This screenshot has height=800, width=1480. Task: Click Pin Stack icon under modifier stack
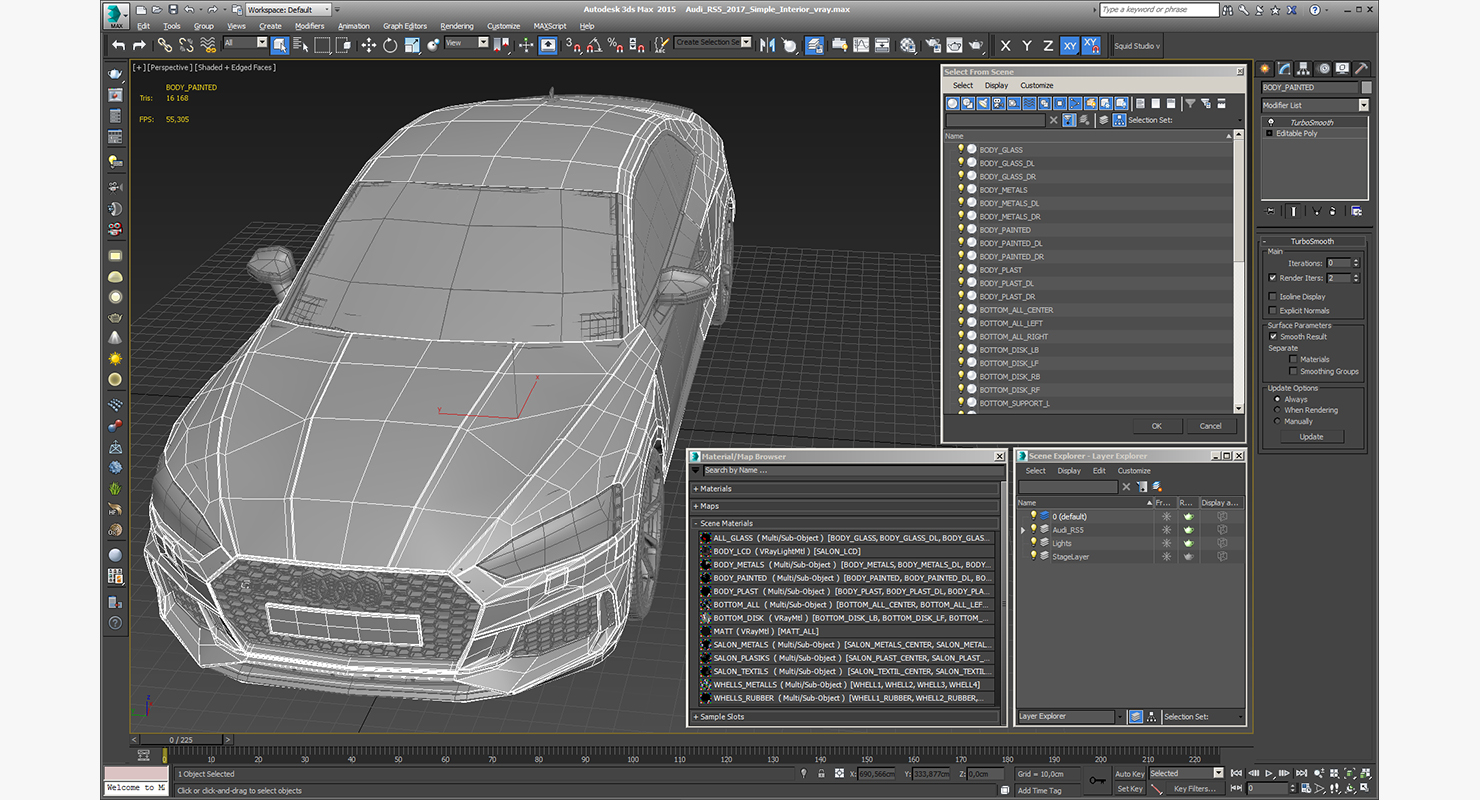tap(1269, 211)
